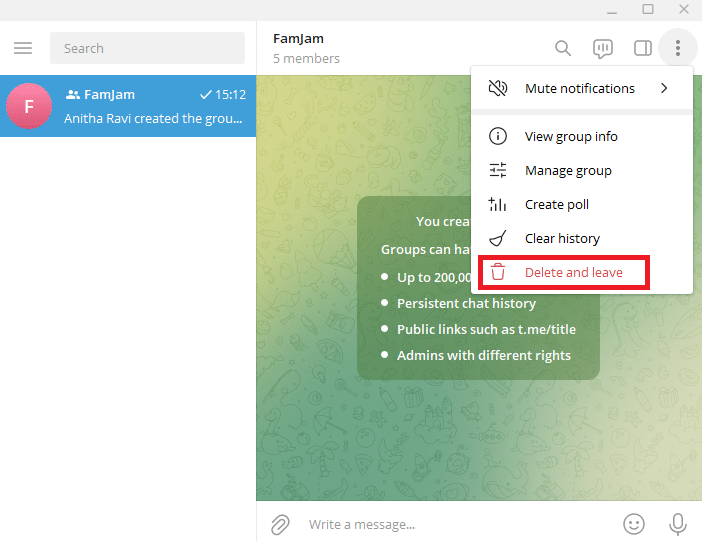702x541 pixels.
Task: Record voice message with microphone icon
Action: click(678, 524)
